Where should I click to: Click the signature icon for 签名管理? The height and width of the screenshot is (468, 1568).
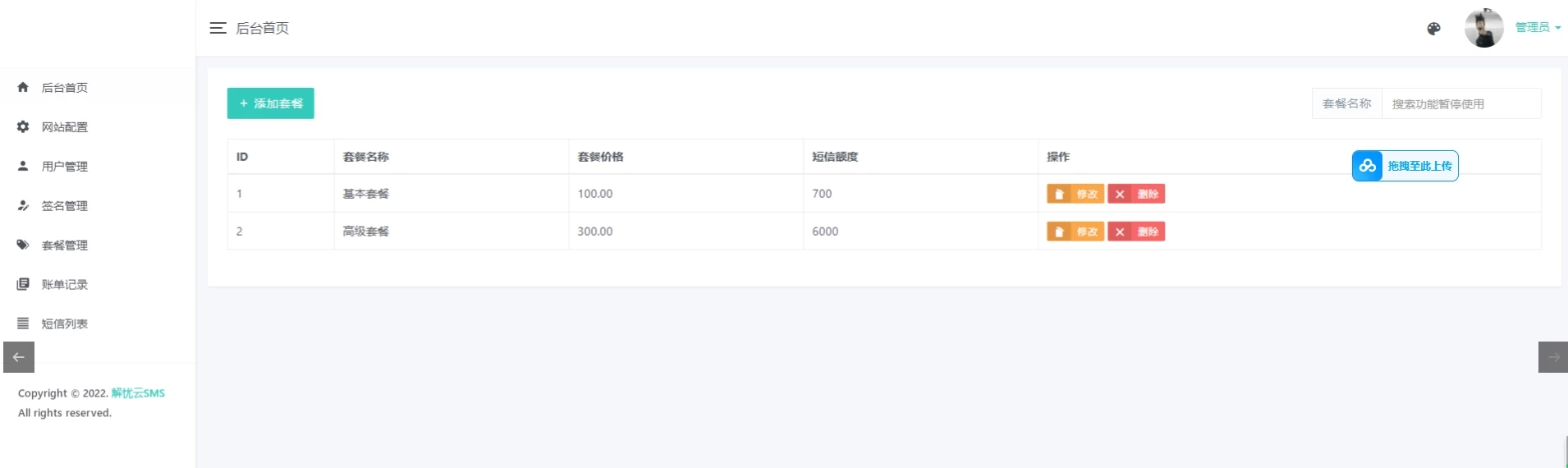tap(23, 205)
